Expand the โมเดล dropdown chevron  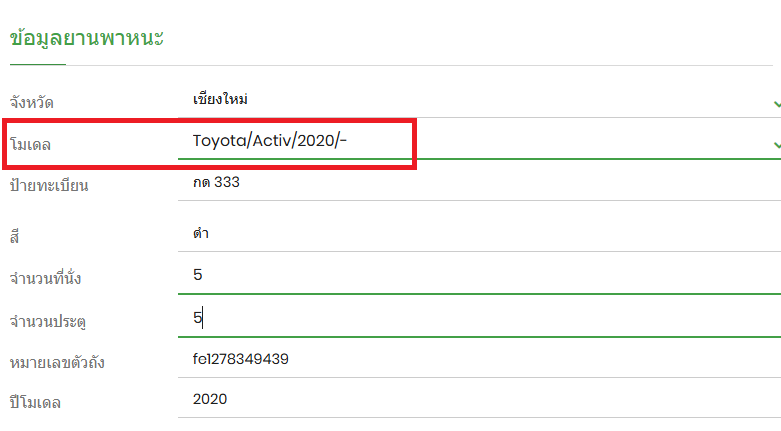776,144
